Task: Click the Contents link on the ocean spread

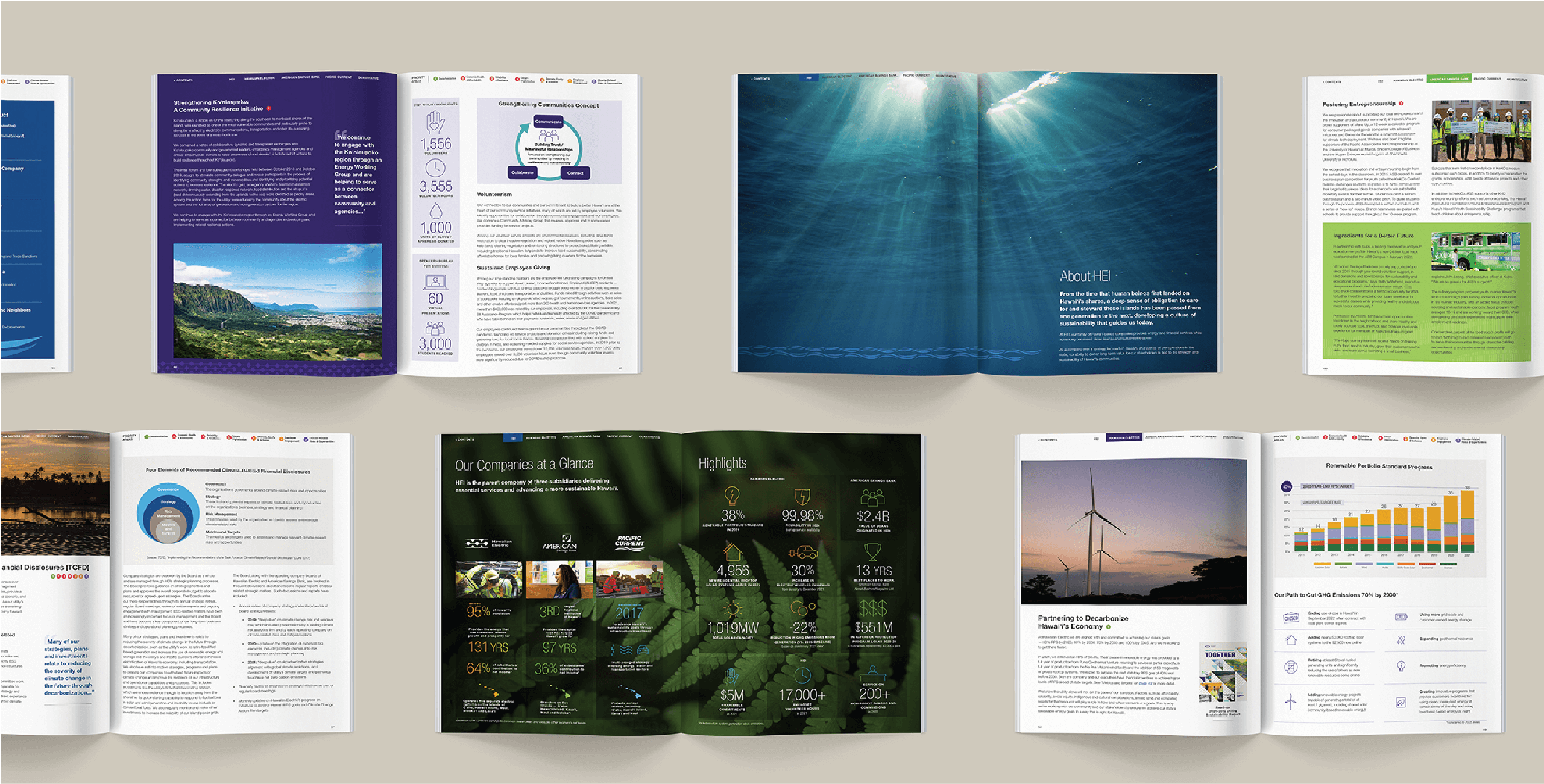Action: [760, 78]
